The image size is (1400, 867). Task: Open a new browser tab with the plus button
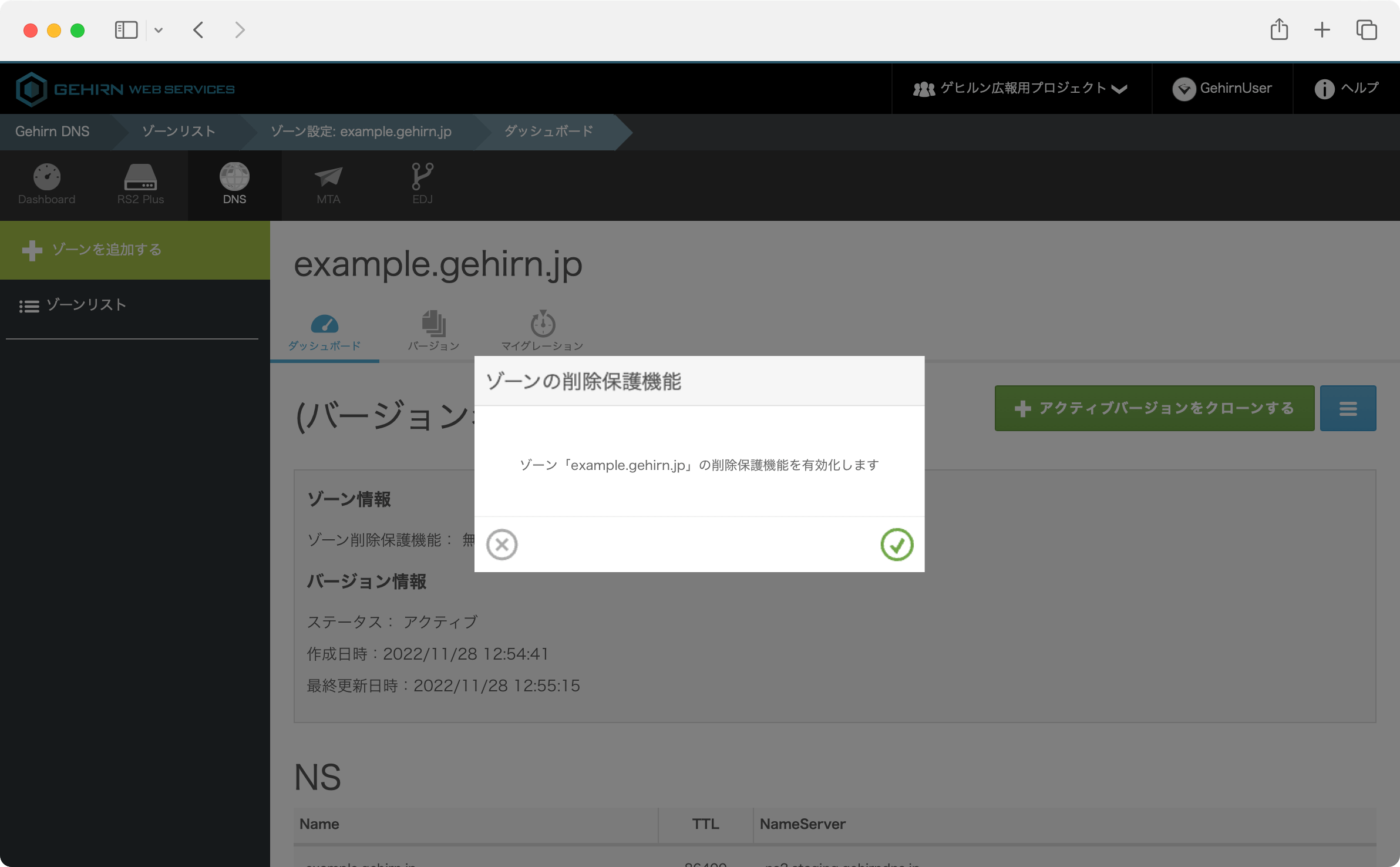pos(1322,29)
